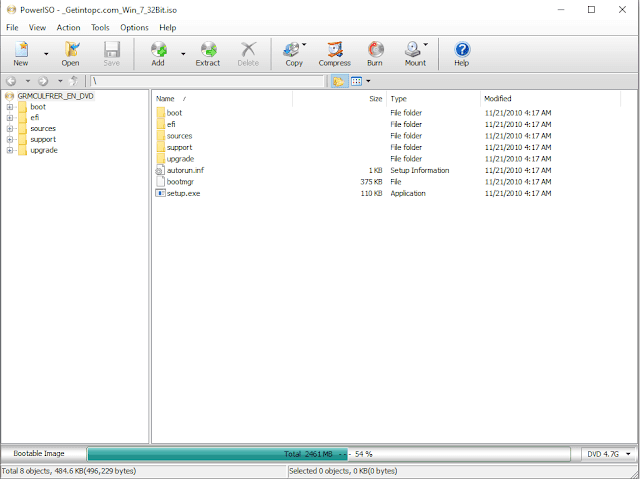Open the dropdown arrow beside Add
Viewport: 640px width, 479px height.
pyautogui.click(x=183, y=54)
